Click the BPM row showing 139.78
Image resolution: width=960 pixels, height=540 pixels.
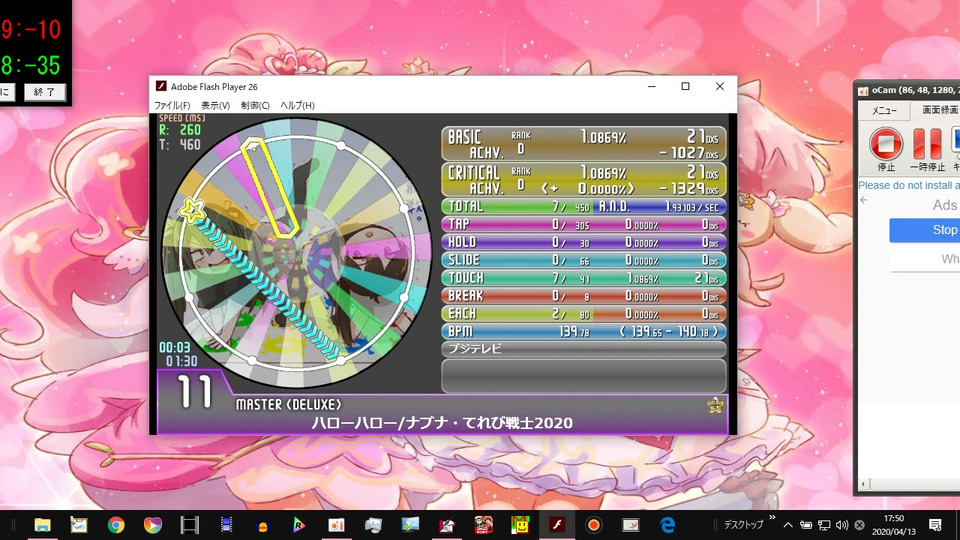[x=583, y=331]
